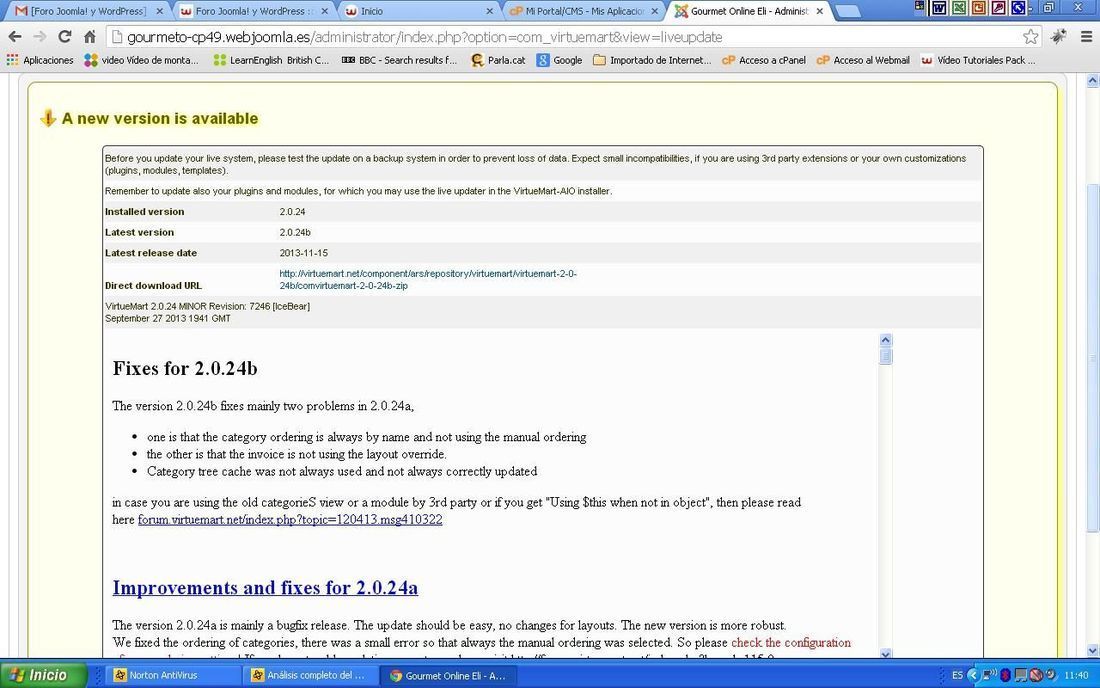Go forward with the browser forward arrow
This screenshot has width=1100, height=688.
(x=39, y=36)
